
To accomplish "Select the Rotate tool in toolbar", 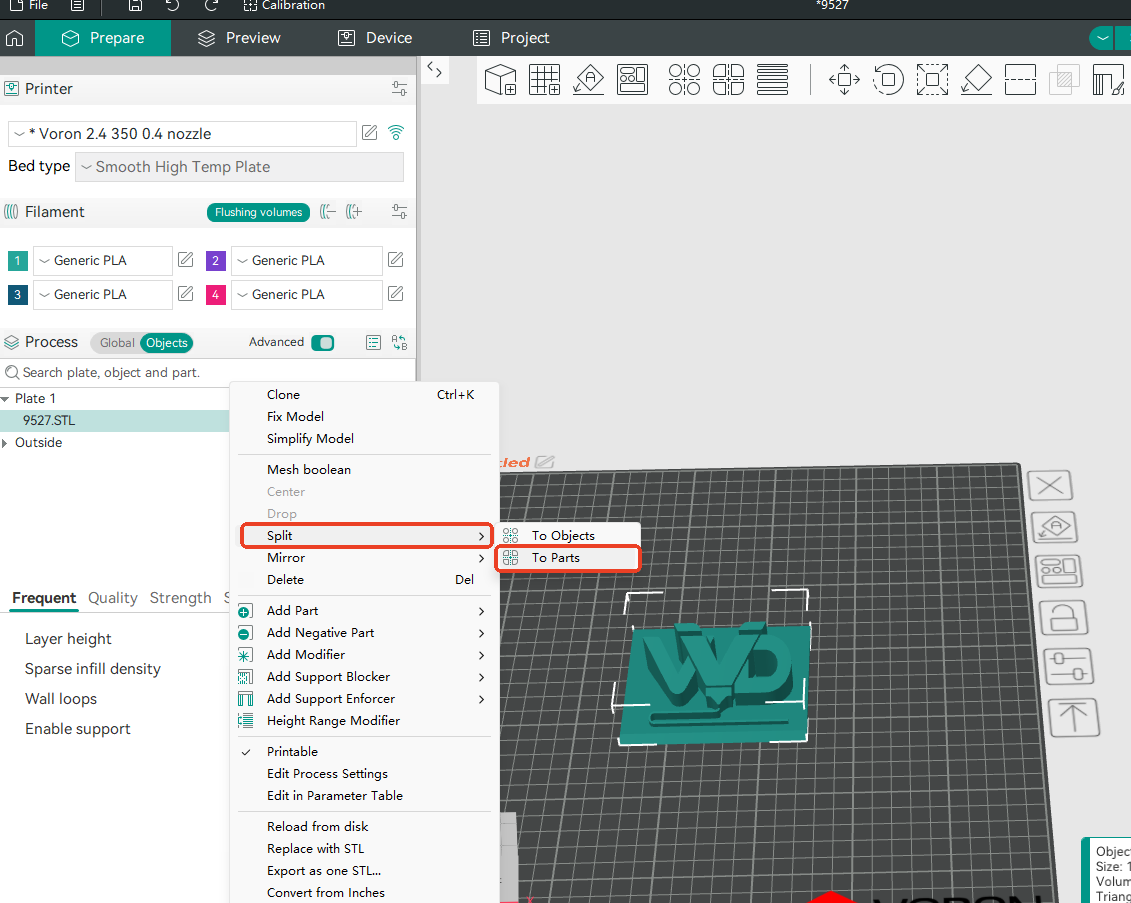I will tap(888, 80).
